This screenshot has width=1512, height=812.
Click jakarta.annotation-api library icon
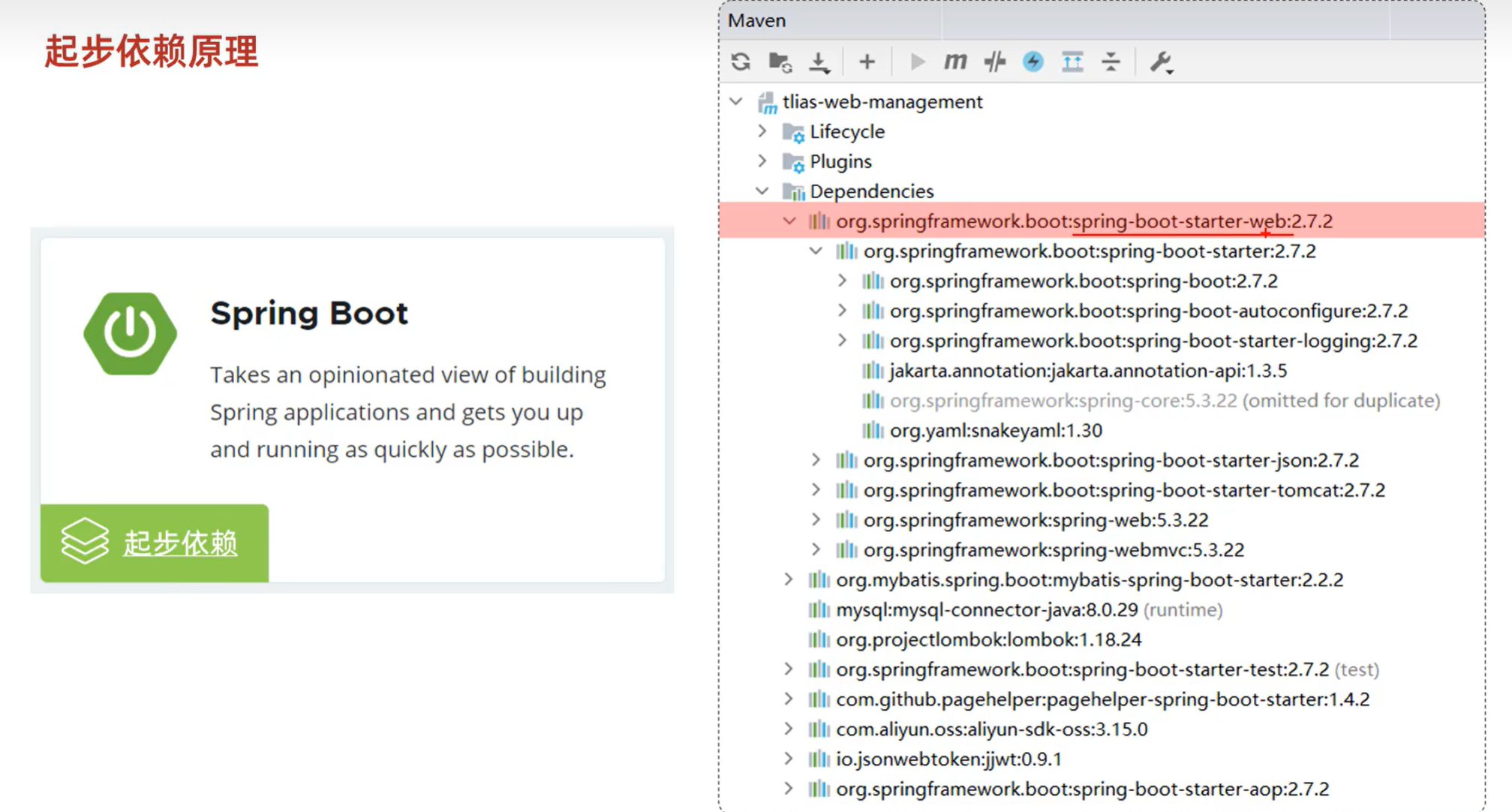(x=872, y=371)
